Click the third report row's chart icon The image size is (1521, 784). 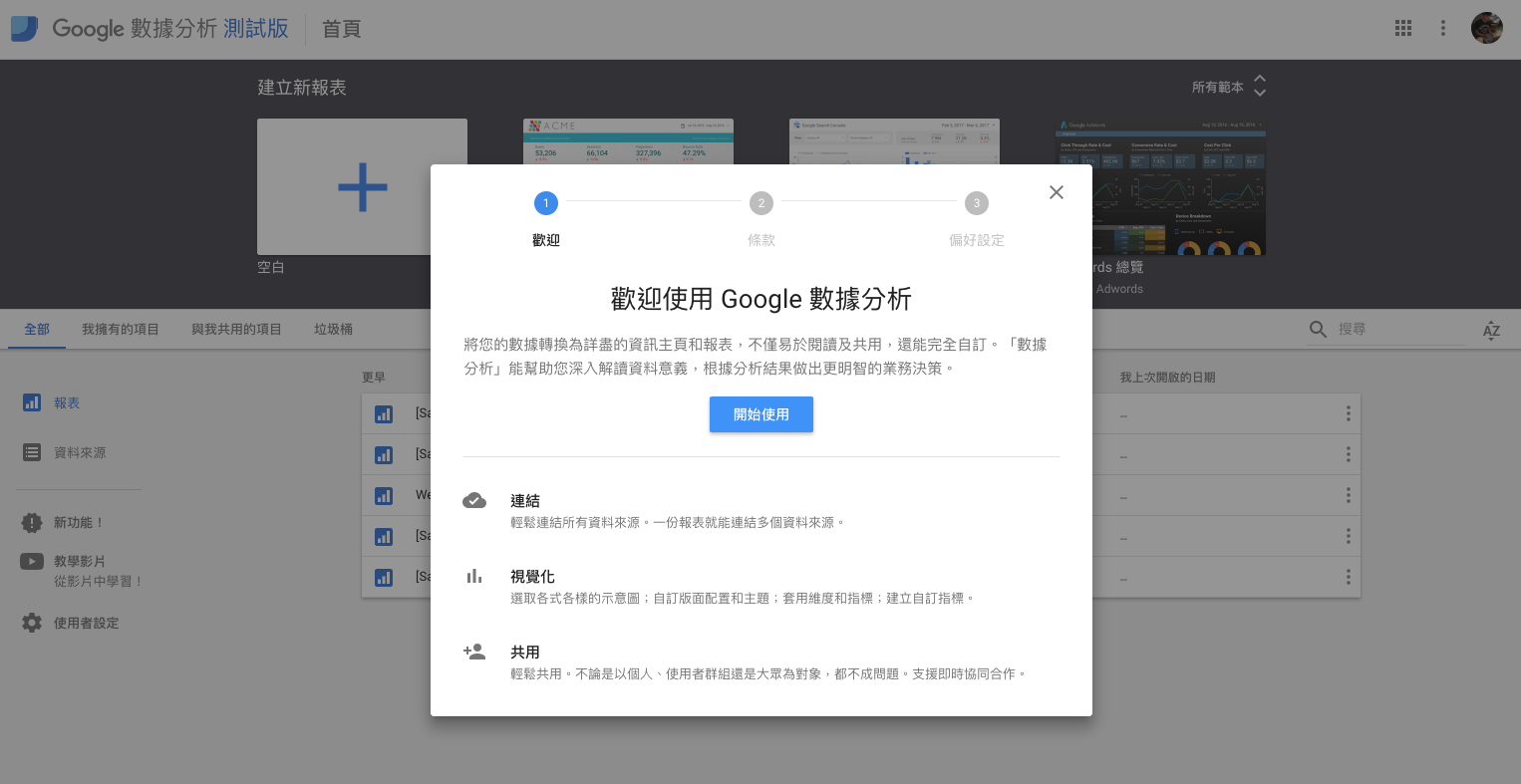384,495
